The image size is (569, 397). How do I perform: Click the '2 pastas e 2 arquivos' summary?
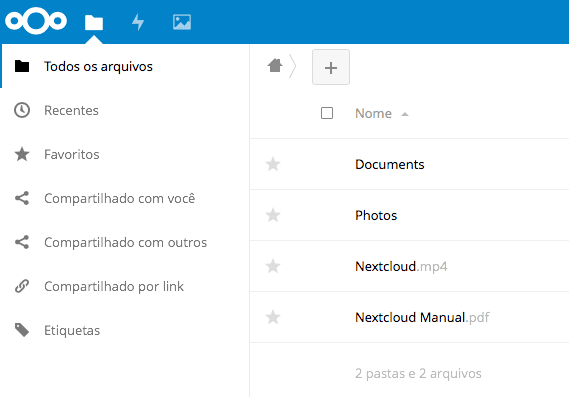(x=418, y=373)
